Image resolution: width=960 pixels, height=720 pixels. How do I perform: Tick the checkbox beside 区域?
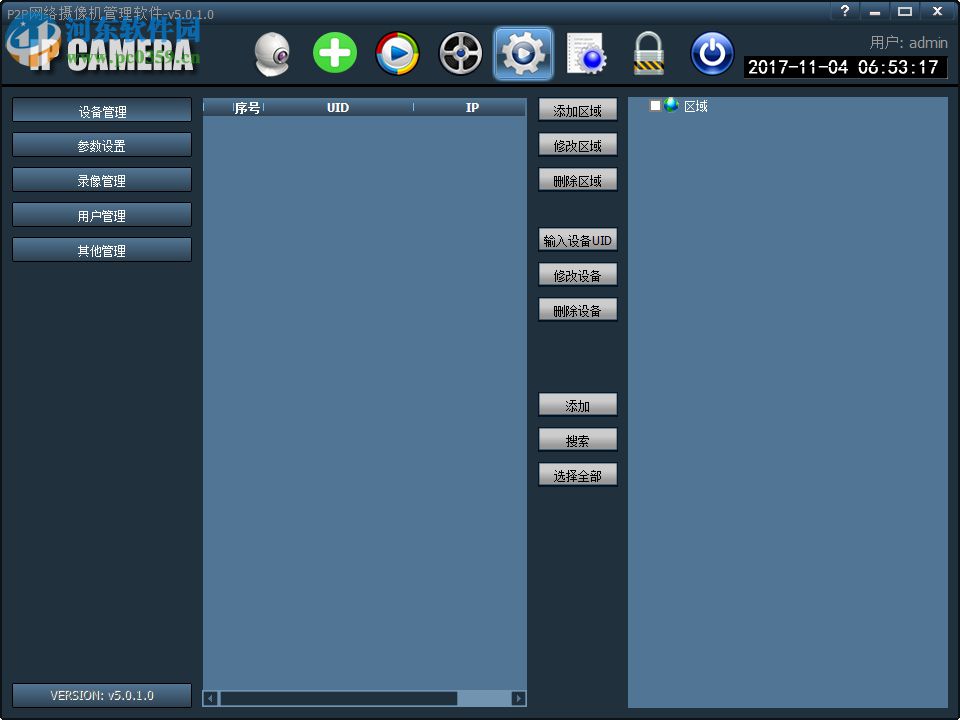[x=655, y=105]
